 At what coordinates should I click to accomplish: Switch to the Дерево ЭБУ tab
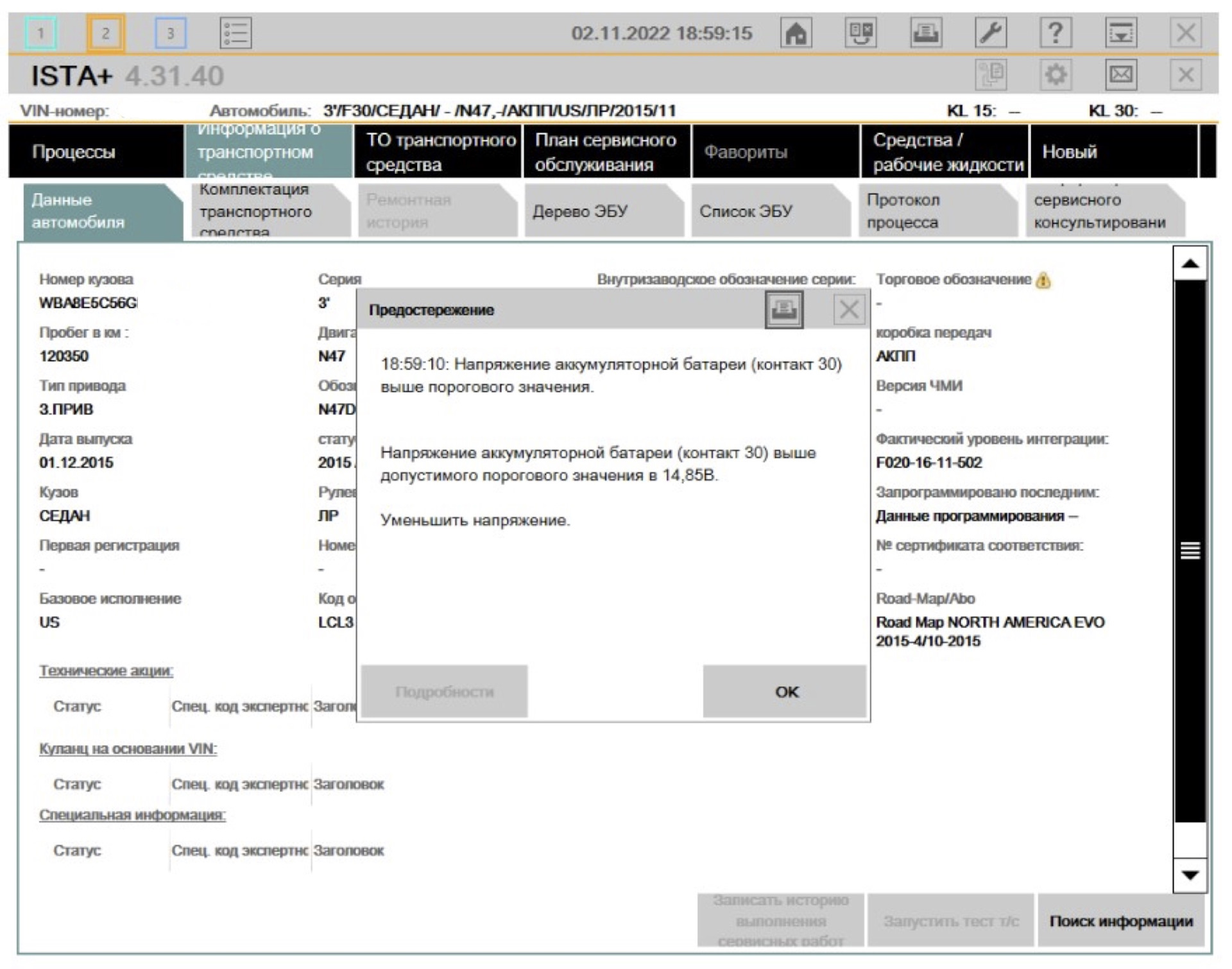[604, 211]
